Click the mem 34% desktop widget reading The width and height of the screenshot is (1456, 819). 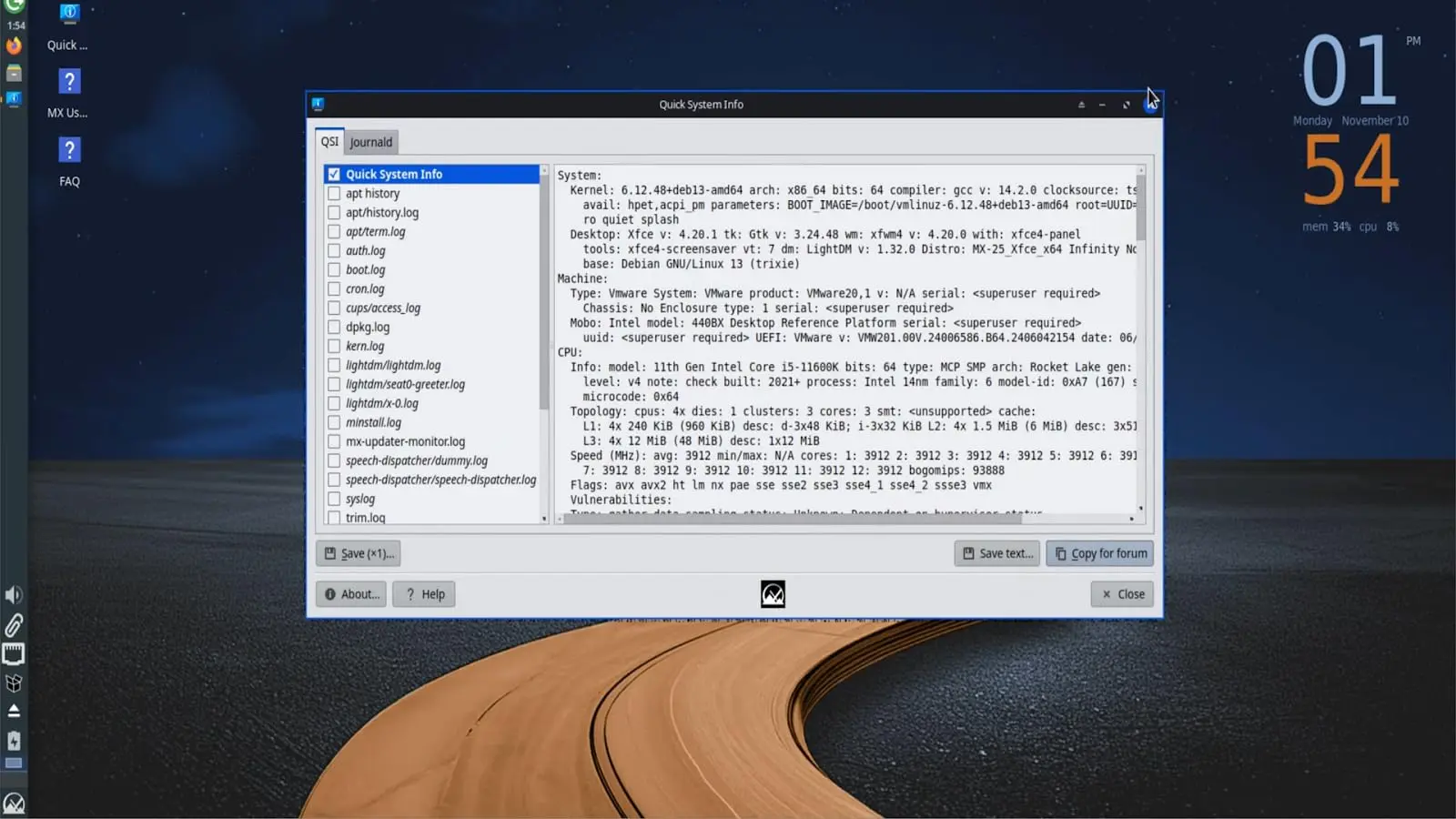(1326, 227)
